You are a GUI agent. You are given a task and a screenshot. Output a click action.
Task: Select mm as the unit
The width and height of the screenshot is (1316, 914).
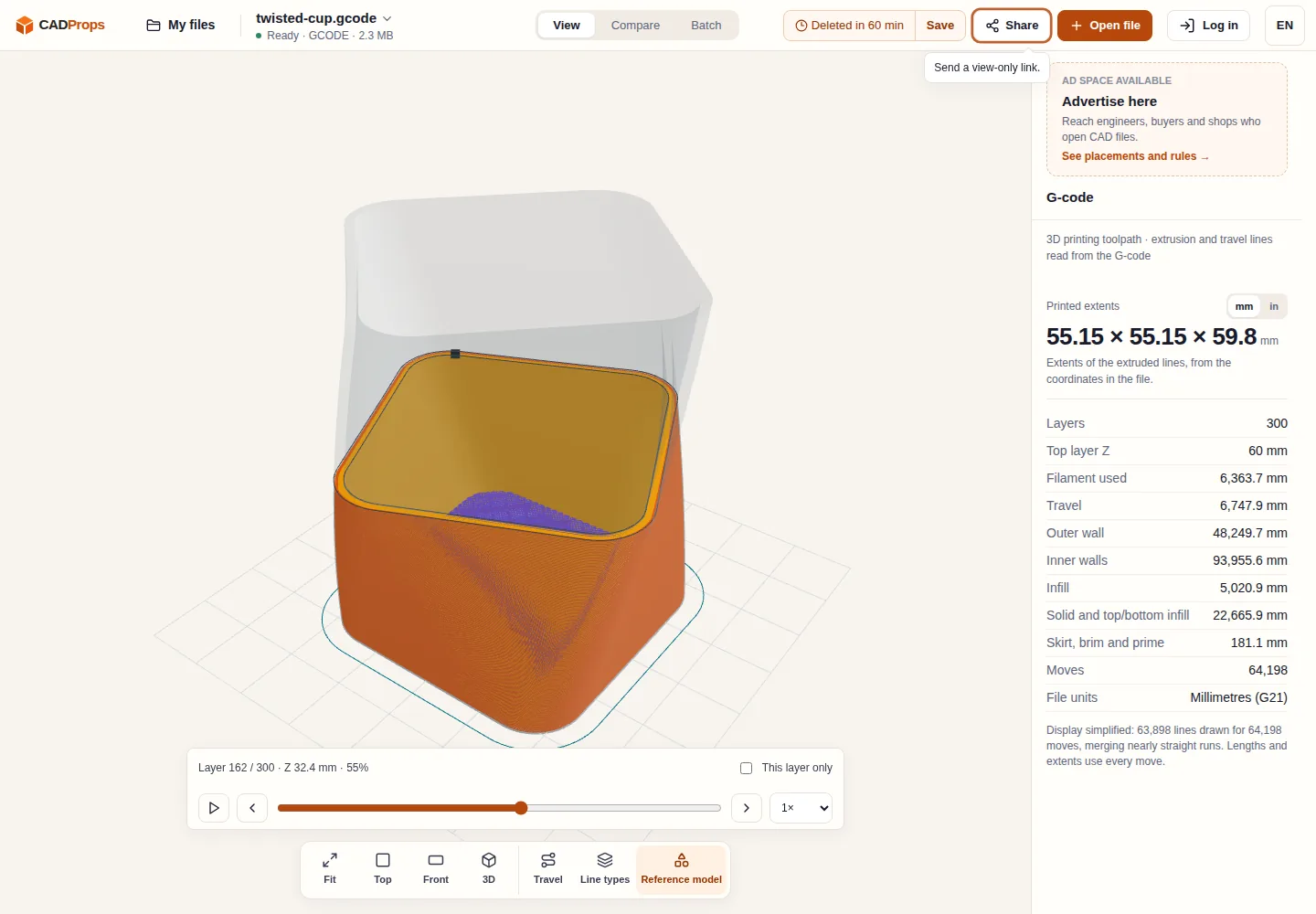click(1244, 306)
